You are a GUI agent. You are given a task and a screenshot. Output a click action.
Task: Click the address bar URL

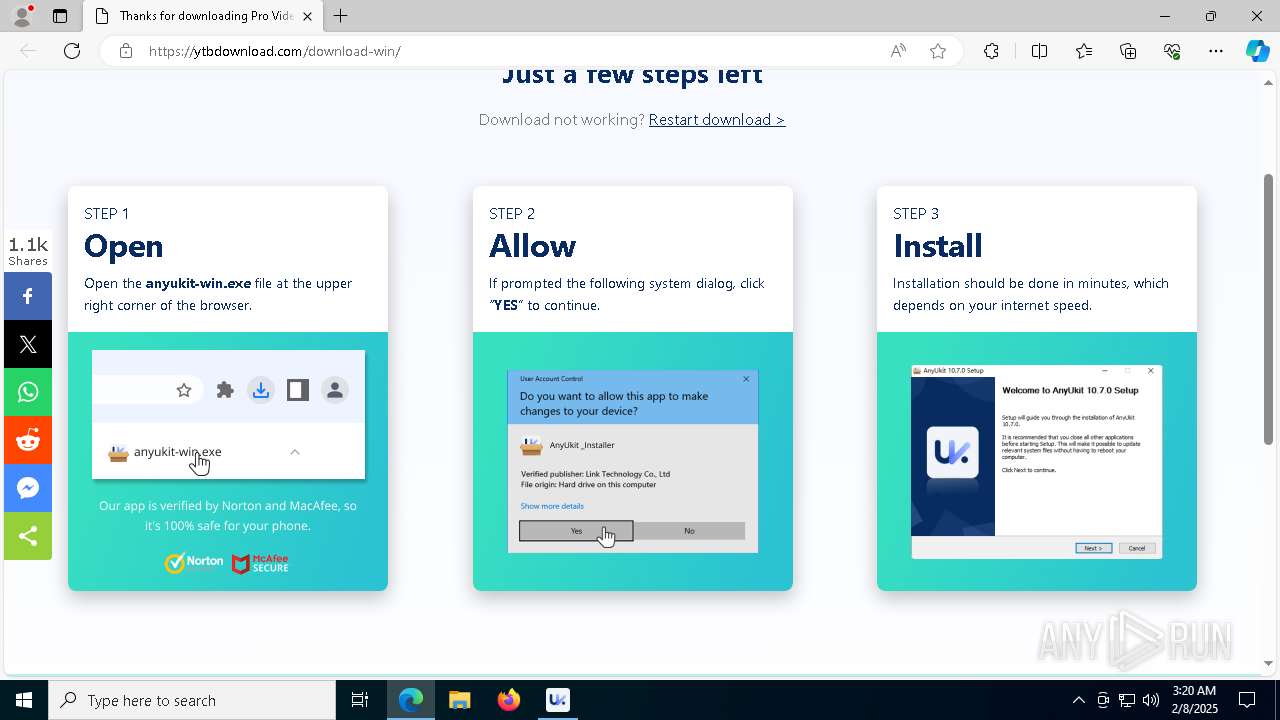[x=275, y=51]
